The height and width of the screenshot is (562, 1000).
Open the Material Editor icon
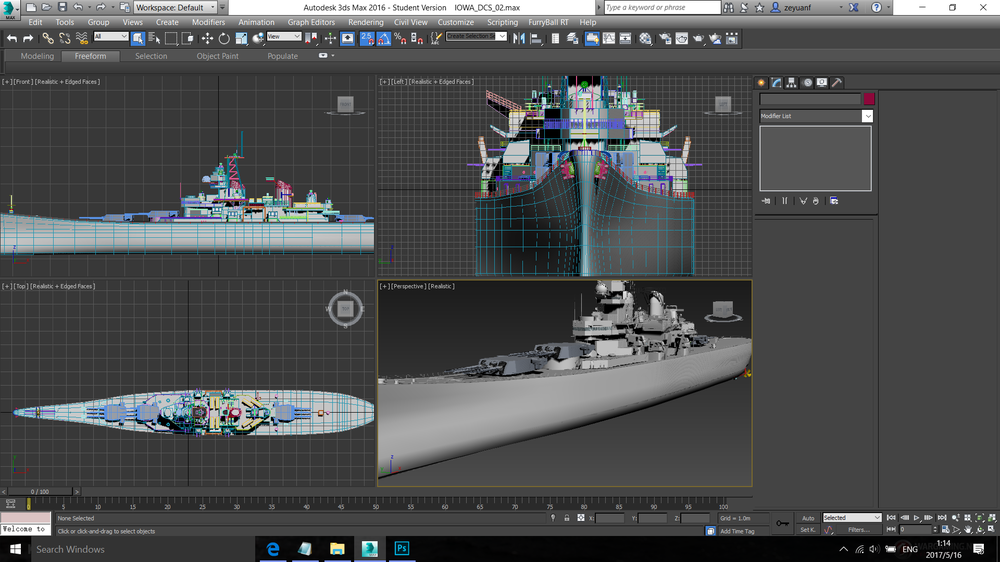[645, 38]
